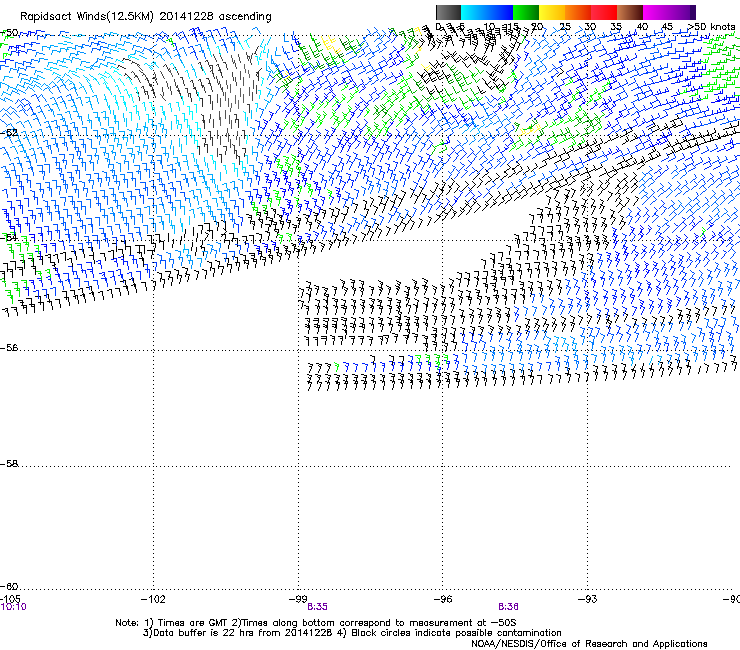The image size is (740, 650).
Task: Click the yellow 20-25 knots legend swatch
Action: (x=552, y=12)
